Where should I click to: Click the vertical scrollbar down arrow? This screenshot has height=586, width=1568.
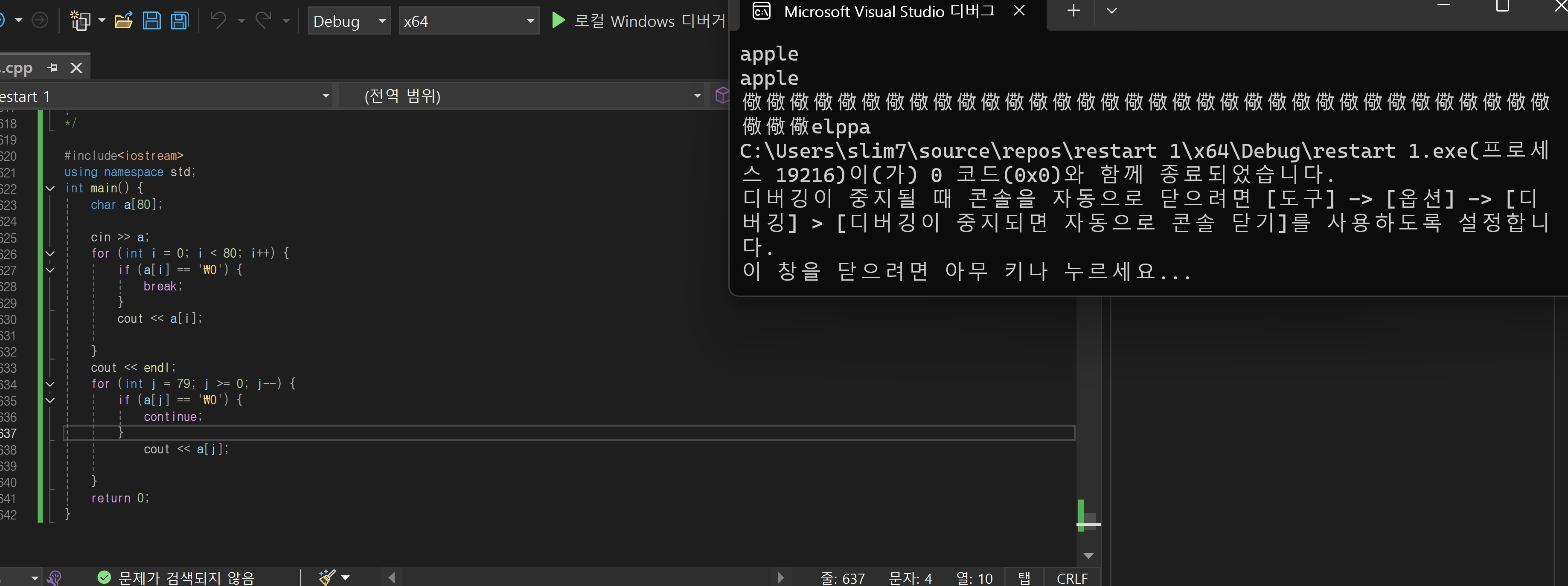point(1089,556)
